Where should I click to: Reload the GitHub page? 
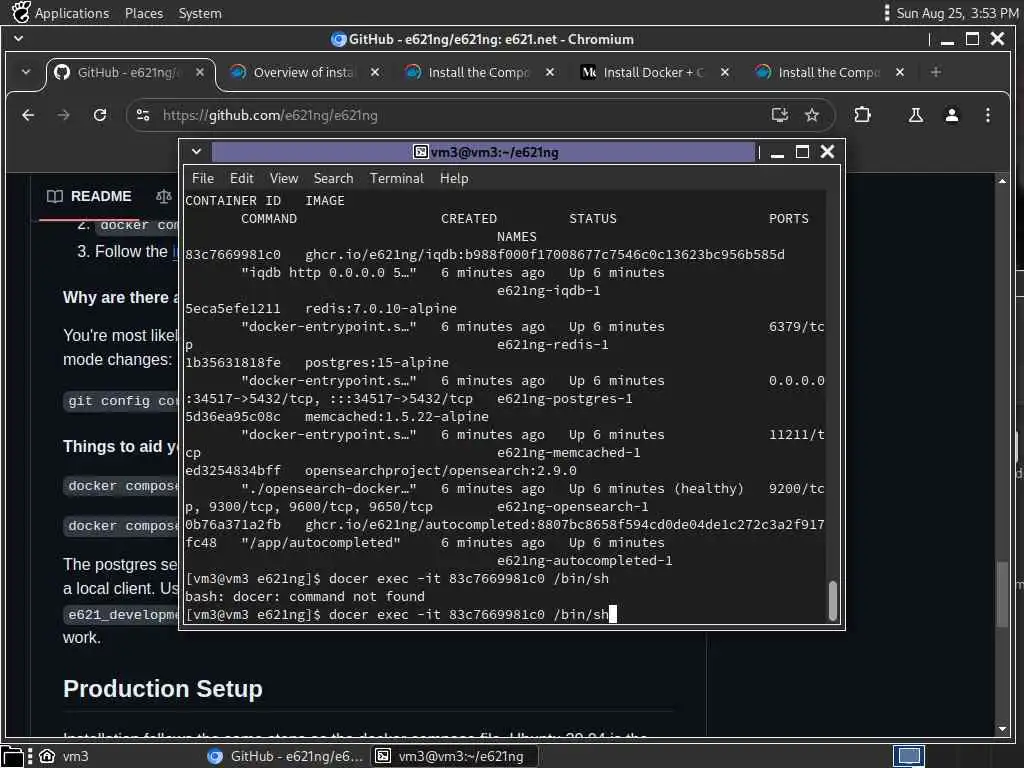click(100, 116)
